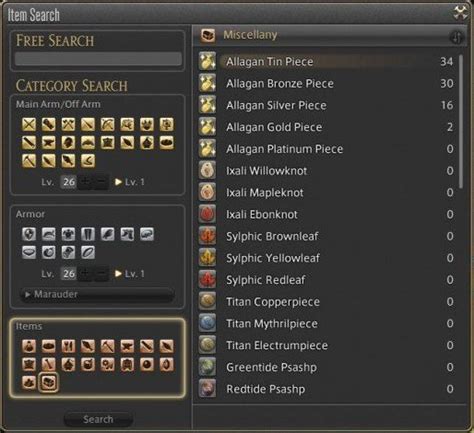Select the crossed swords icon under Main Arm/Off Arm
This screenshot has width=474, height=433.
click(29, 125)
